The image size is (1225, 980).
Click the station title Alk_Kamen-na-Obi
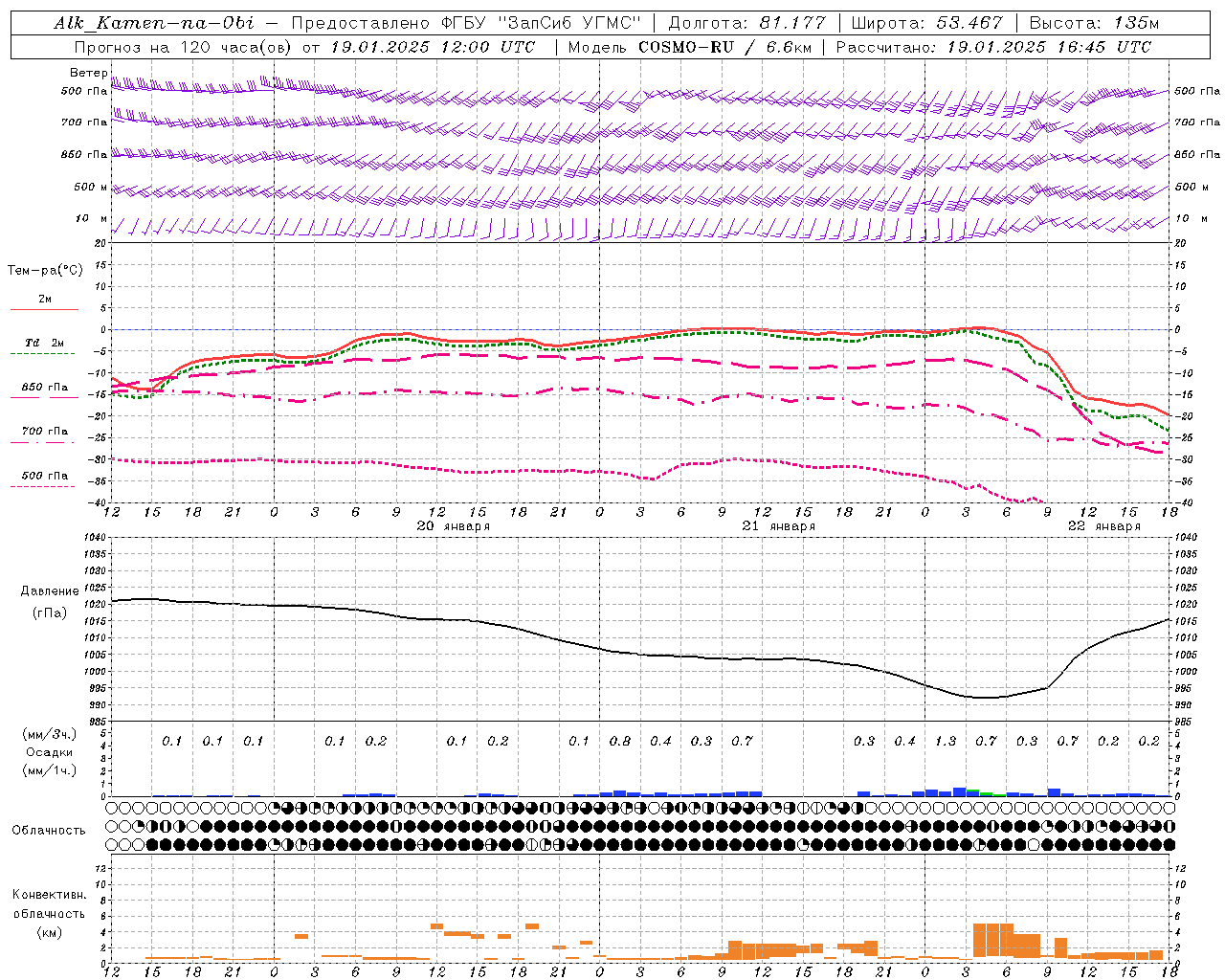(154, 23)
